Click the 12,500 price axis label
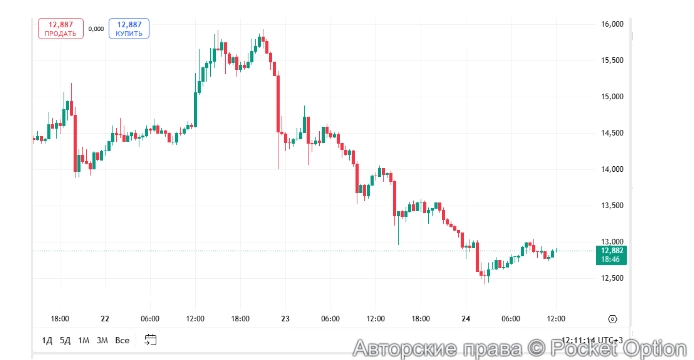The height and width of the screenshot is (360, 694). tap(612, 278)
